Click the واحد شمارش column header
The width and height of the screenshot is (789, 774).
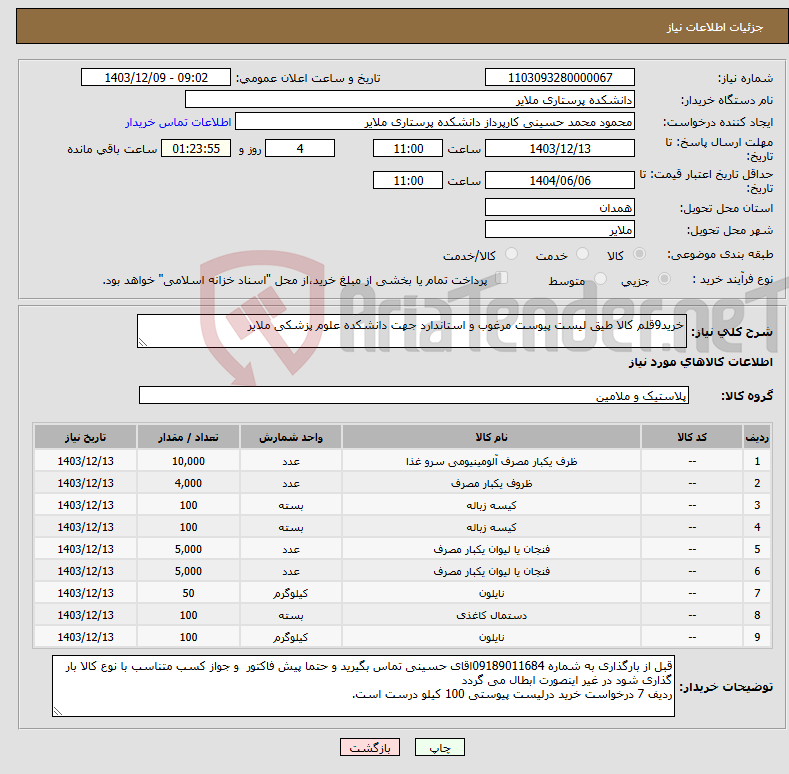pos(291,437)
